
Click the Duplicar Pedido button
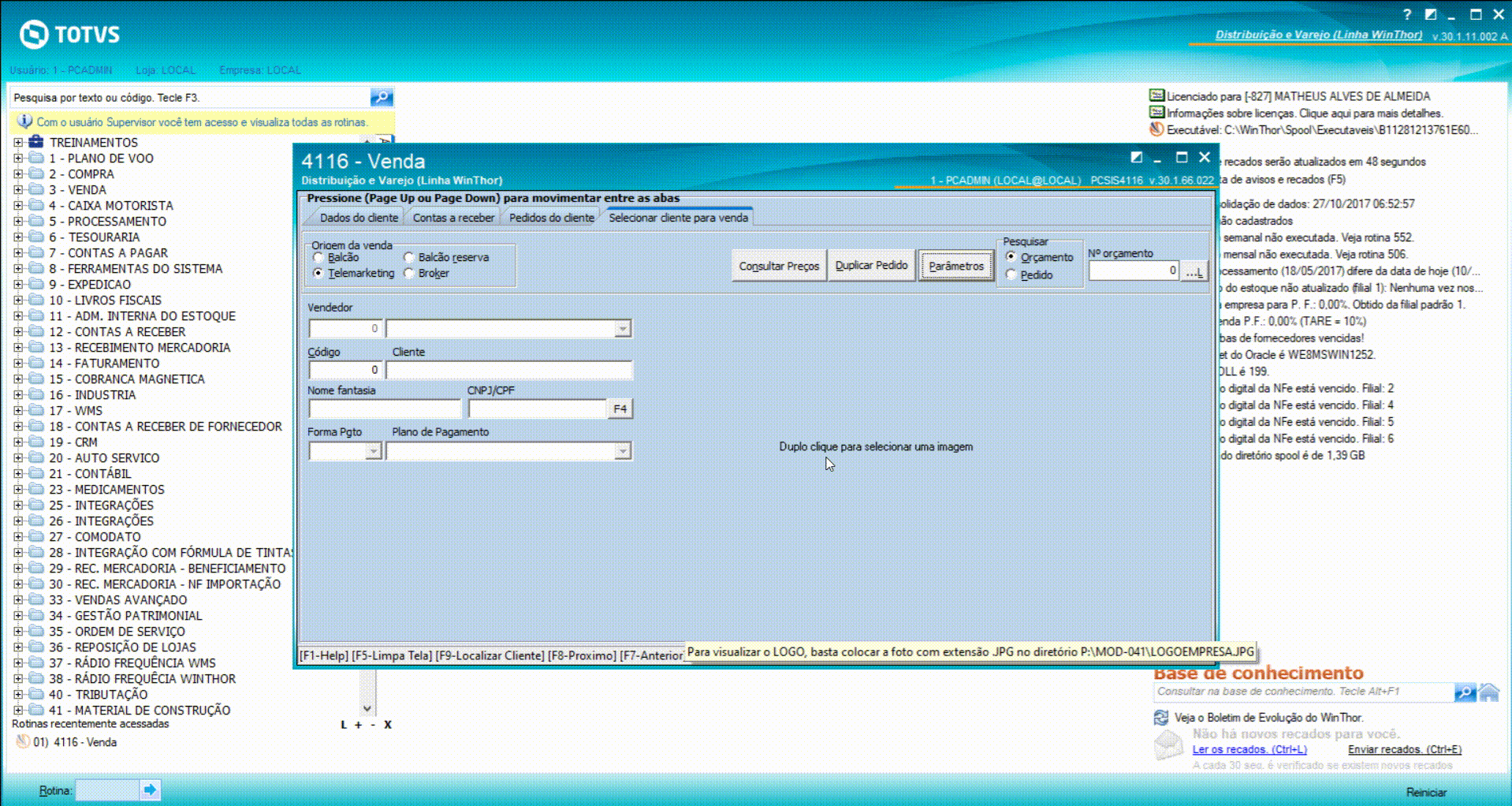(x=871, y=266)
